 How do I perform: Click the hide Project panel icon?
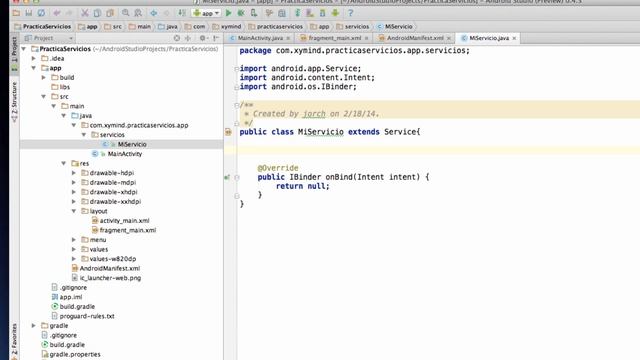[216, 38]
